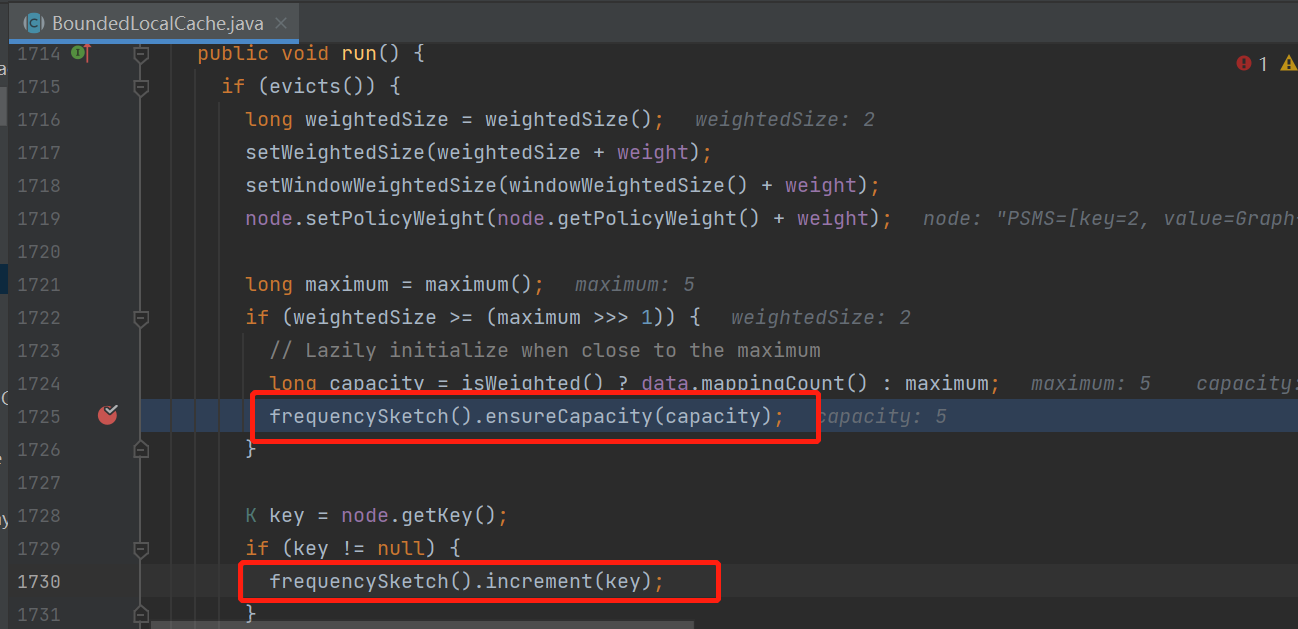Toggle off the red breakpoint on line 1725
Screen dimensions: 1298x629
click(x=108, y=415)
